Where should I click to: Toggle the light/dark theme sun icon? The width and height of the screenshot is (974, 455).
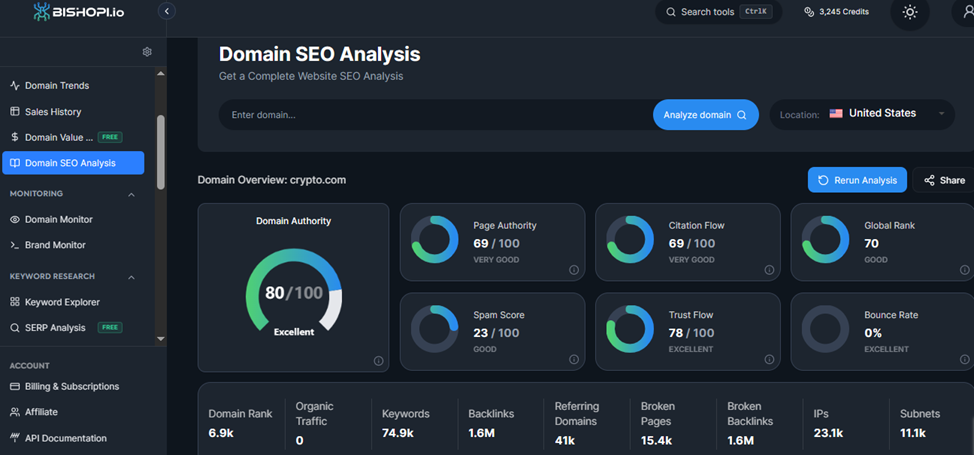pyautogui.click(x=910, y=12)
